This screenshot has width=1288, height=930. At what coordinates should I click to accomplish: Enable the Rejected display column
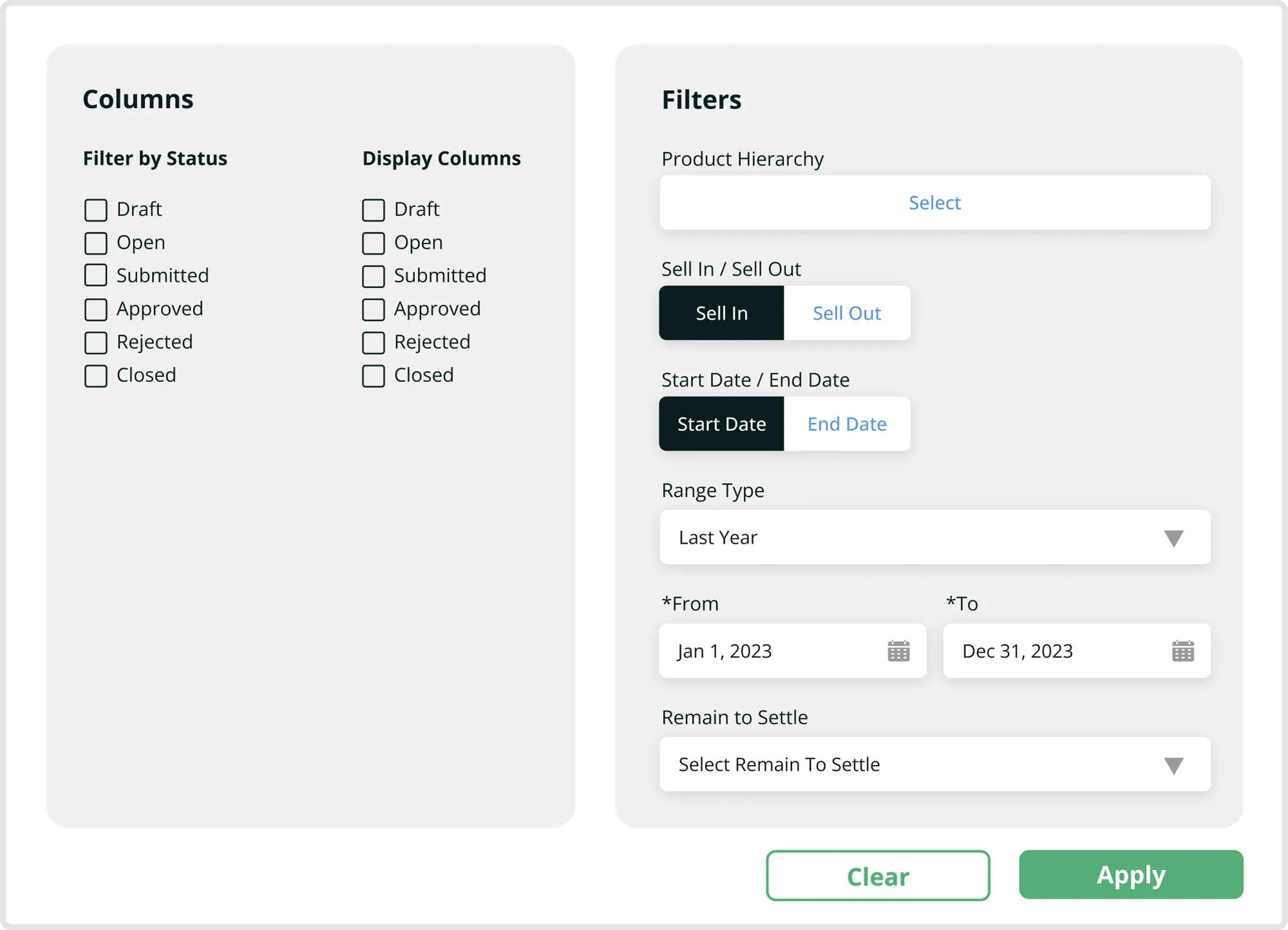pos(373,343)
